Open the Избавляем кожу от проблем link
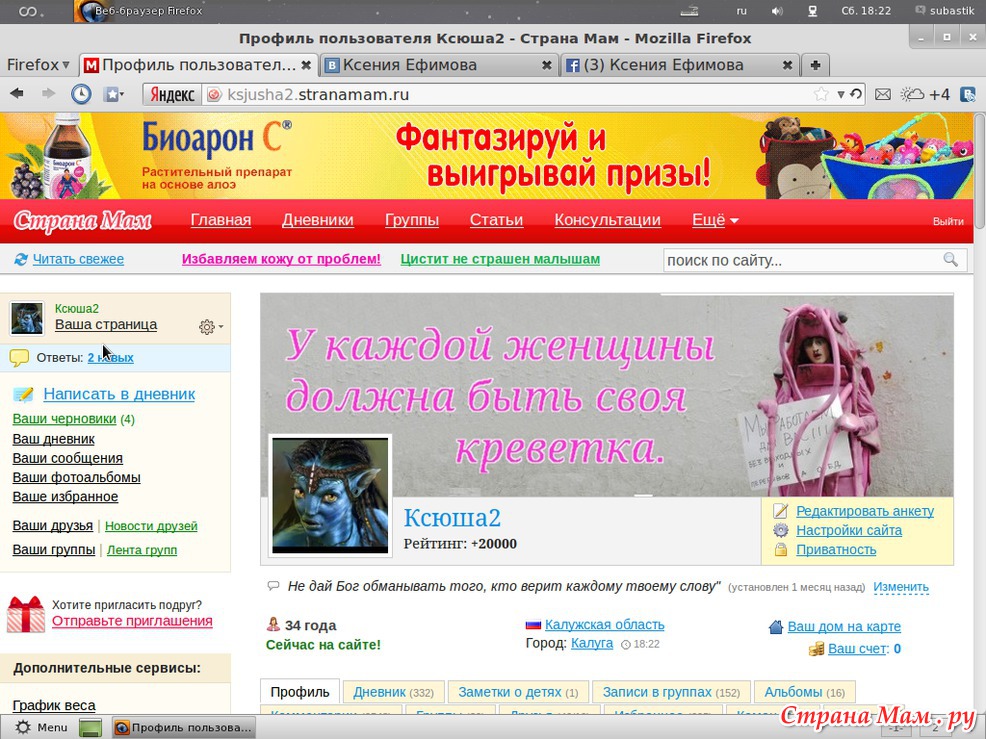 281,259
